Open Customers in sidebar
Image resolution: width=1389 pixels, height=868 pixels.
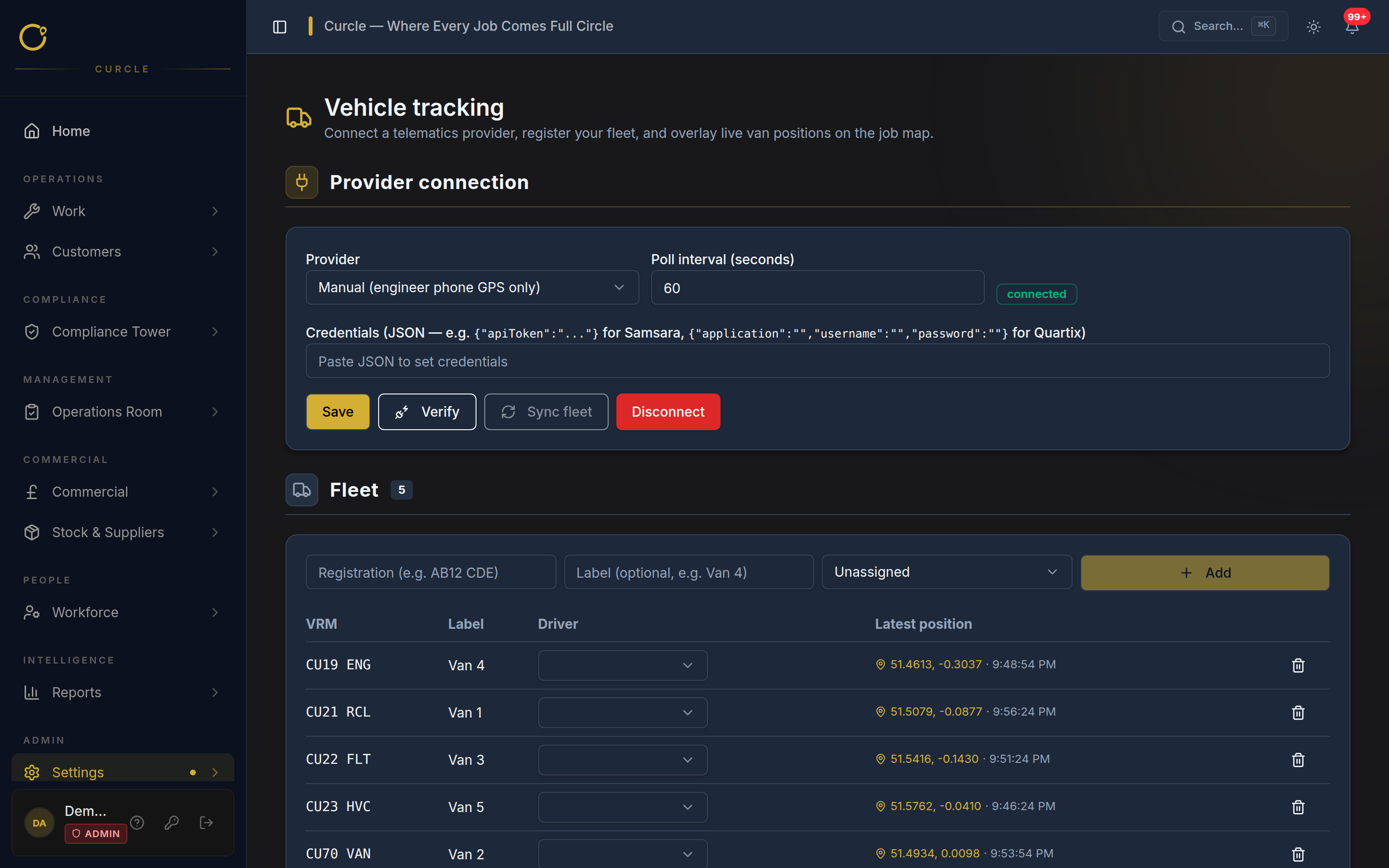(123, 251)
